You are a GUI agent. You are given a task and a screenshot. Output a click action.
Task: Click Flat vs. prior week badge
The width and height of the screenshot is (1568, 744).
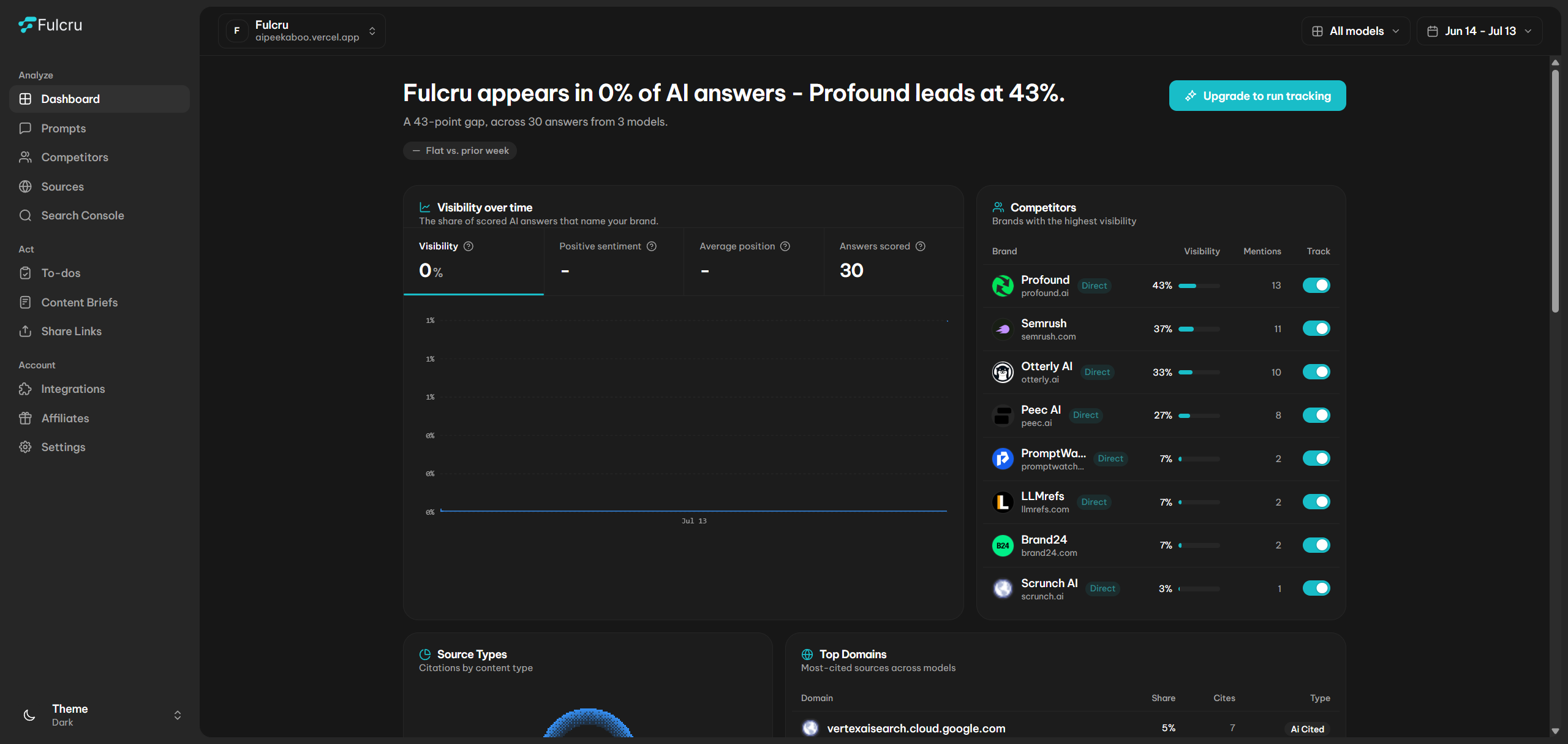[x=460, y=151]
